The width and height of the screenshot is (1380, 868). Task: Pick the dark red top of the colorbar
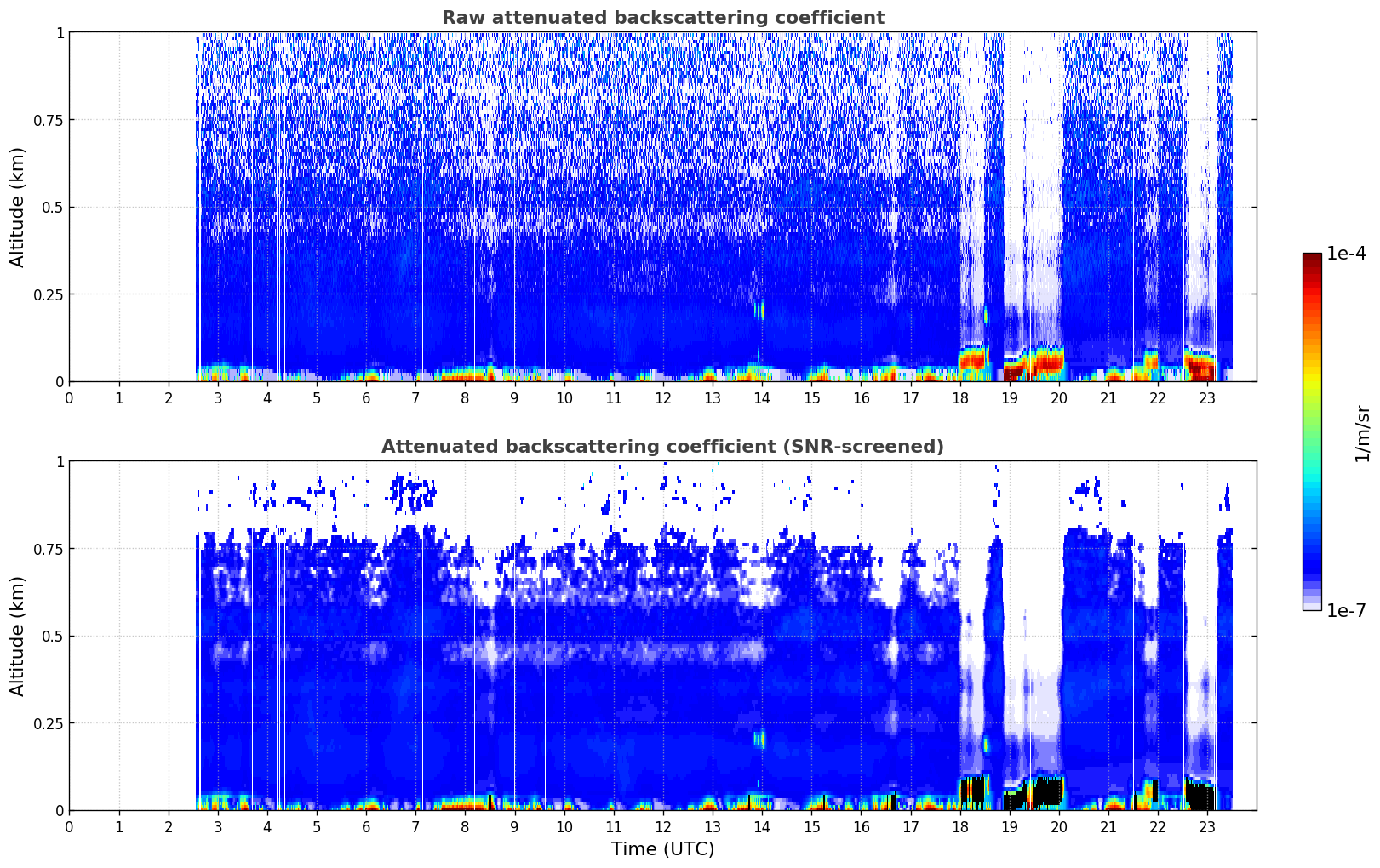click(1311, 260)
